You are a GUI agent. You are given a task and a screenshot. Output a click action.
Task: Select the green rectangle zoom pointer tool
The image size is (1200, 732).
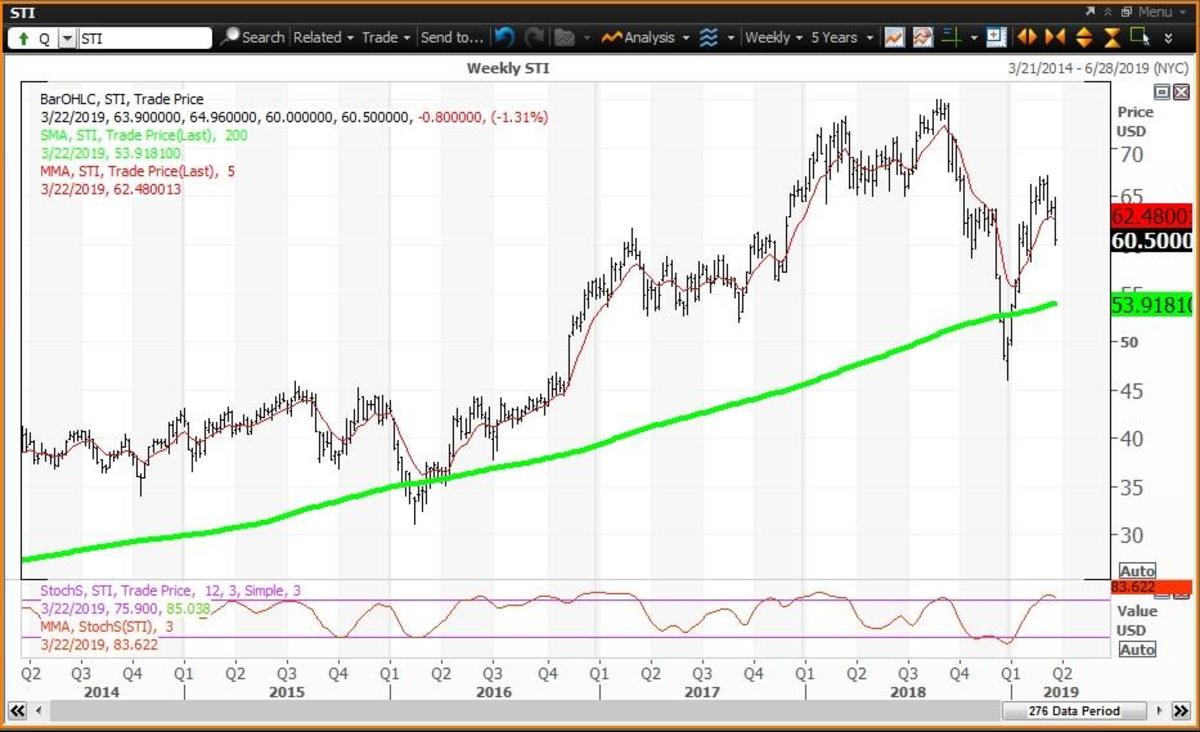1138,38
